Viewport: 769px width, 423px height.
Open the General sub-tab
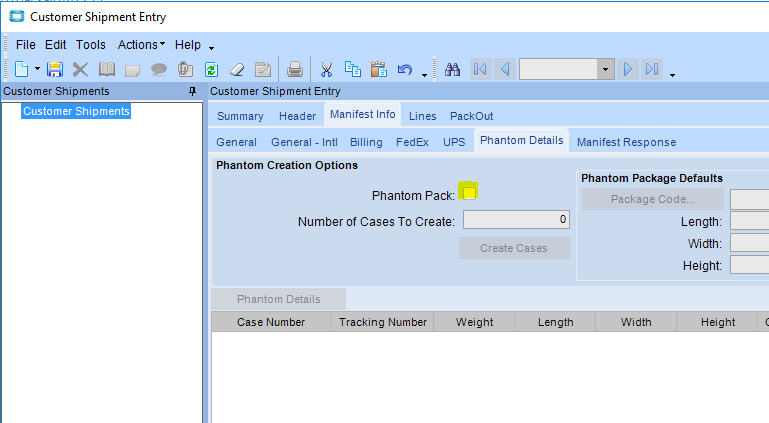coord(236,142)
